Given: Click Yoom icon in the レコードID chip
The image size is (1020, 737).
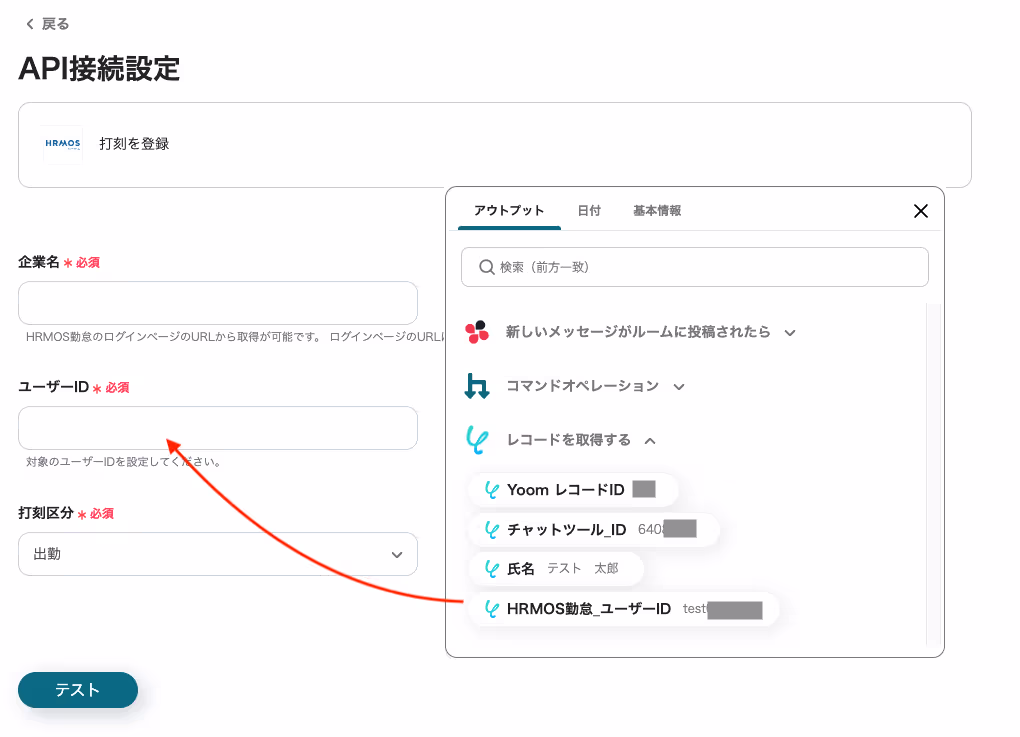Looking at the screenshot, I should (492, 490).
